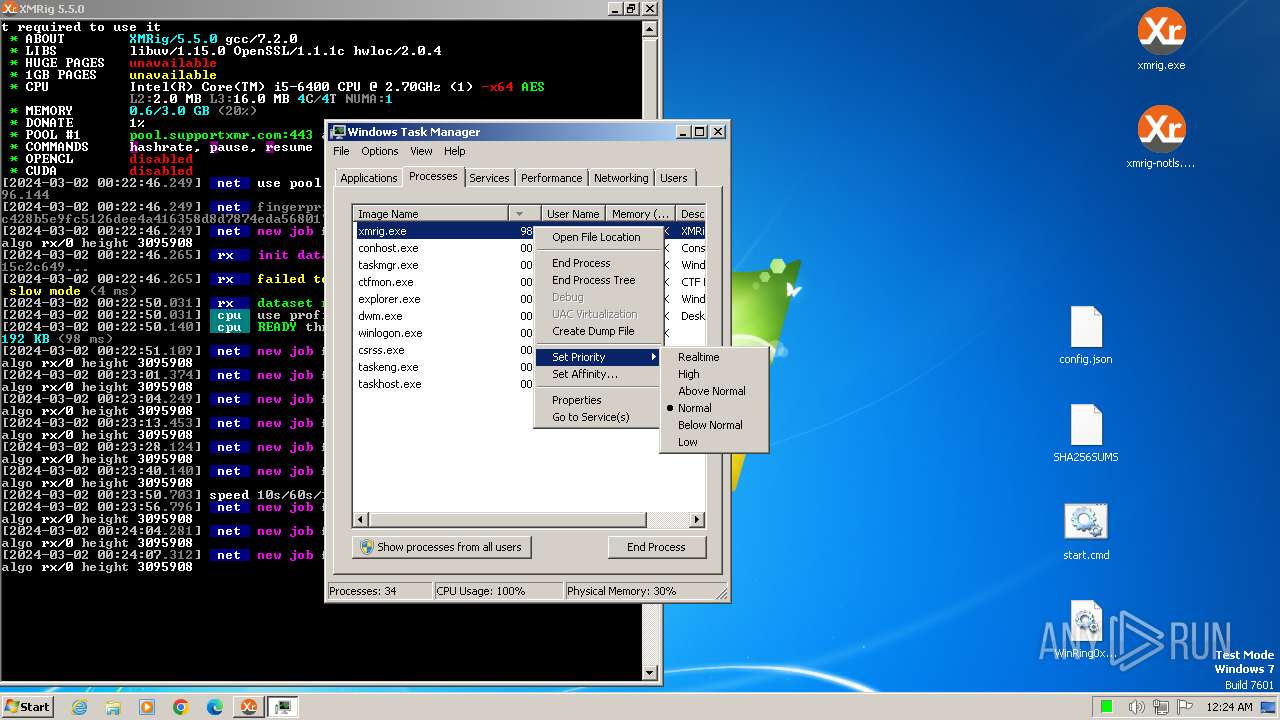Open the View menu in Task Manager
The height and width of the screenshot is (720, 1280).
click(421, 151)
